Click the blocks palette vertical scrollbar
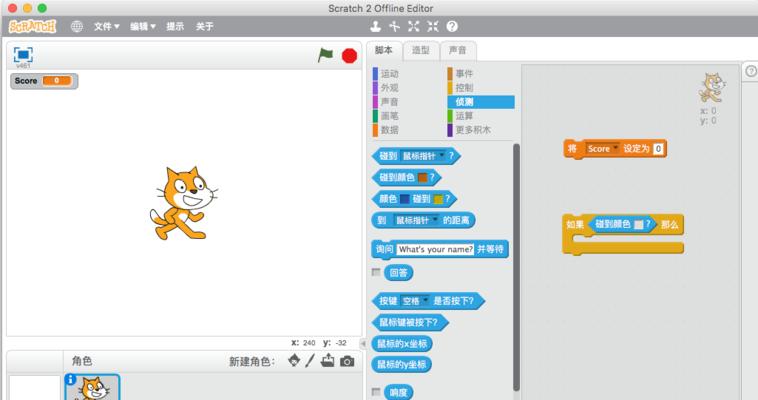 click(x=516, y=267)
